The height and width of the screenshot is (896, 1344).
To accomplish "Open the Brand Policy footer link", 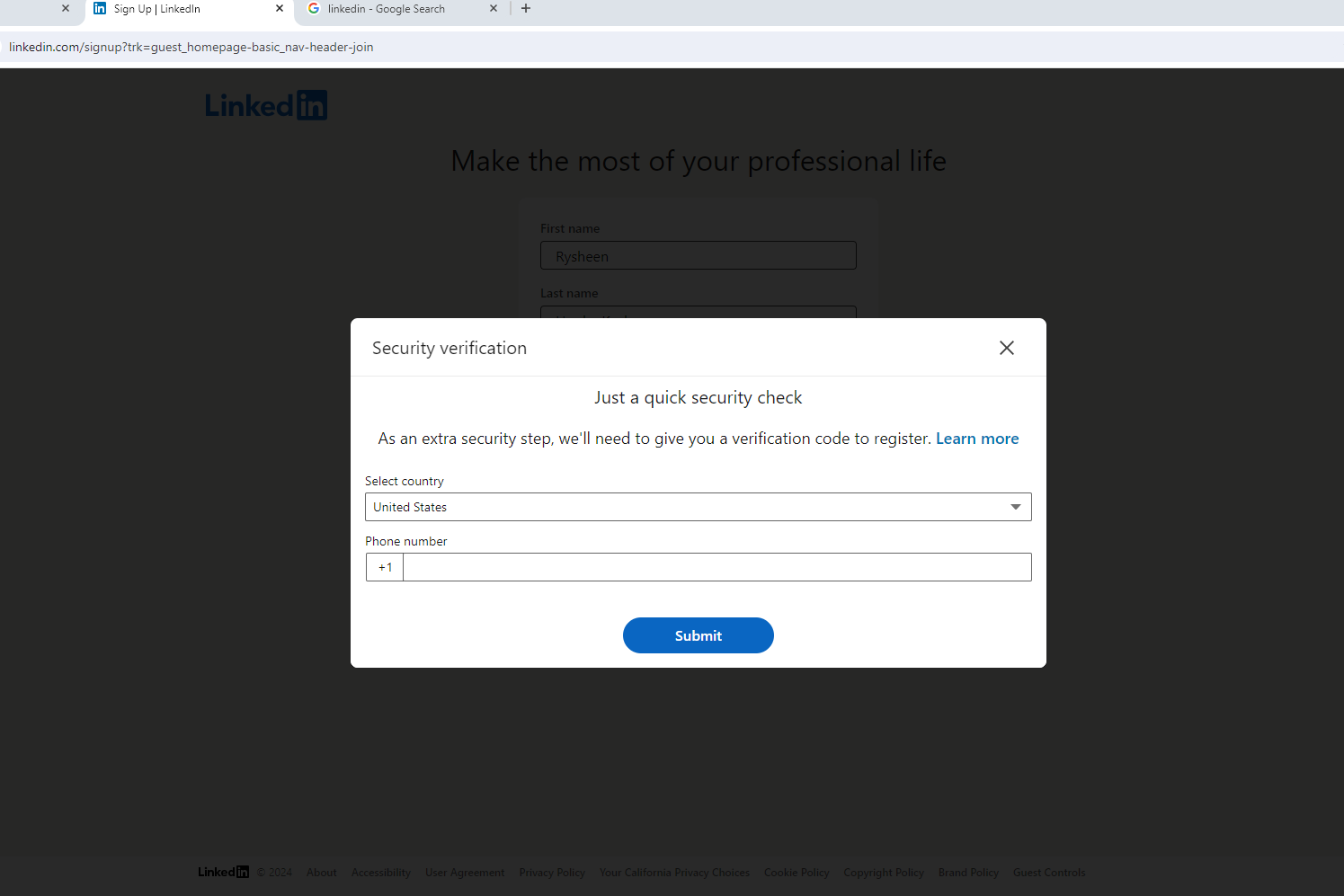I will click(x=968, y=873).
